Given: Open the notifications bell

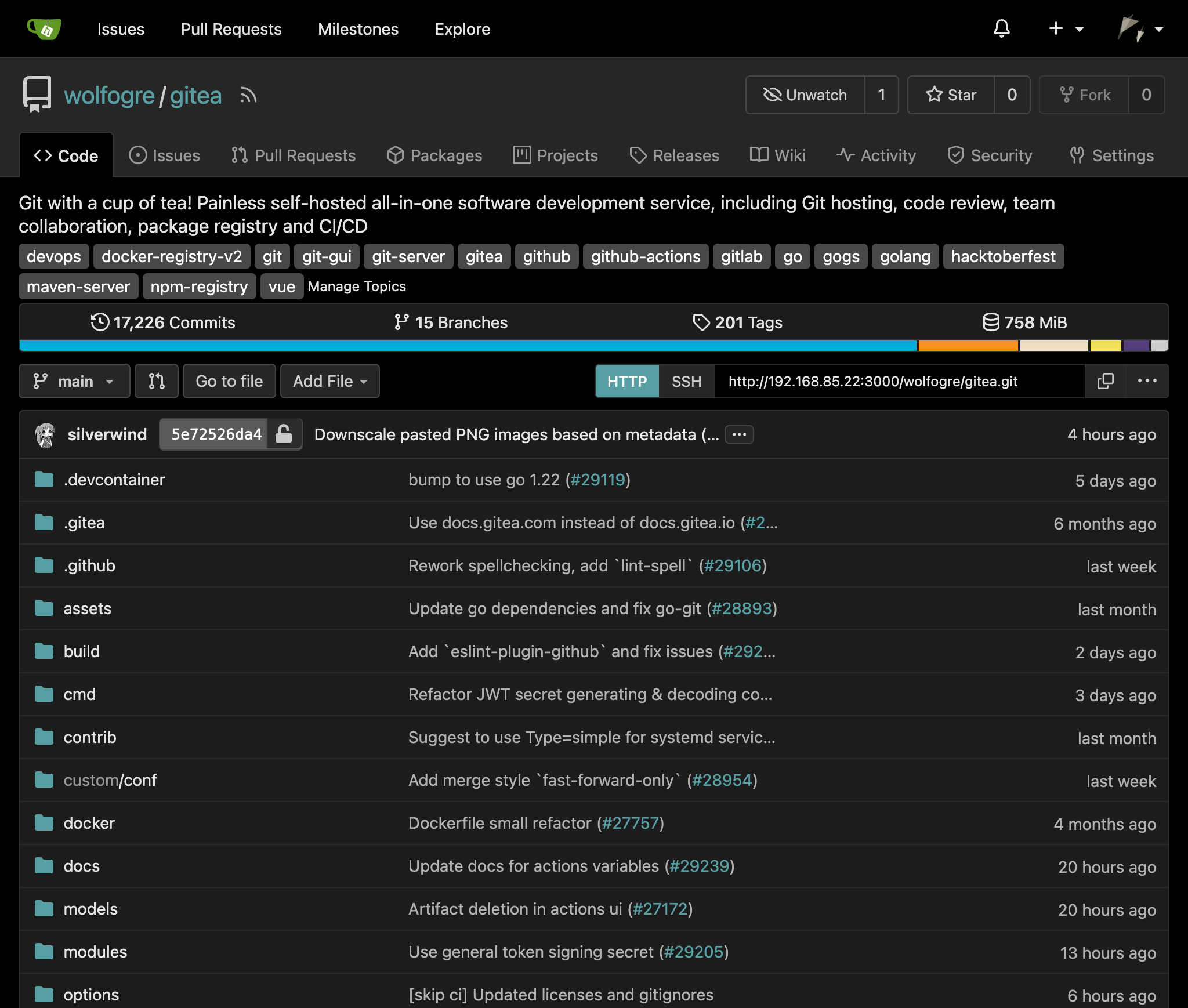Looking at the screenshot, I should [x=1001, y=28].
